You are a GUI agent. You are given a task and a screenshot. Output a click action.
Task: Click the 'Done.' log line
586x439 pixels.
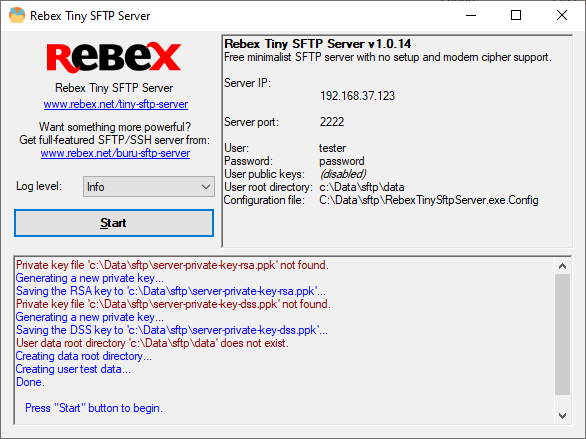30,382
